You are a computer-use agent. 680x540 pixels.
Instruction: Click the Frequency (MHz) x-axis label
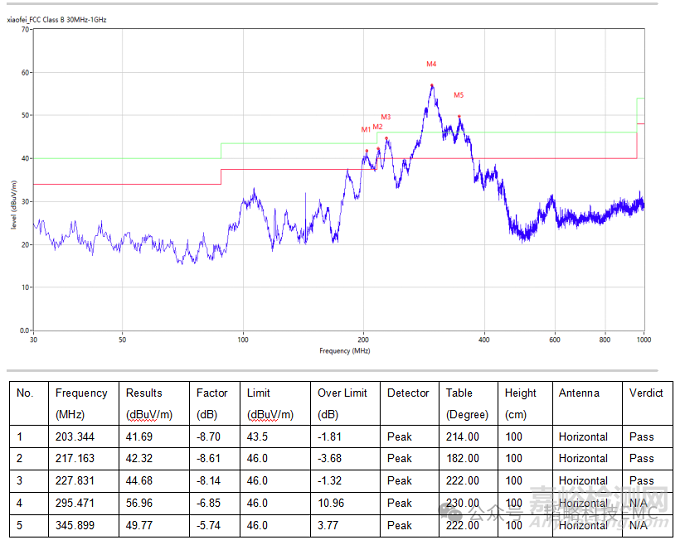pyautogui.click(x=345, y=351)
